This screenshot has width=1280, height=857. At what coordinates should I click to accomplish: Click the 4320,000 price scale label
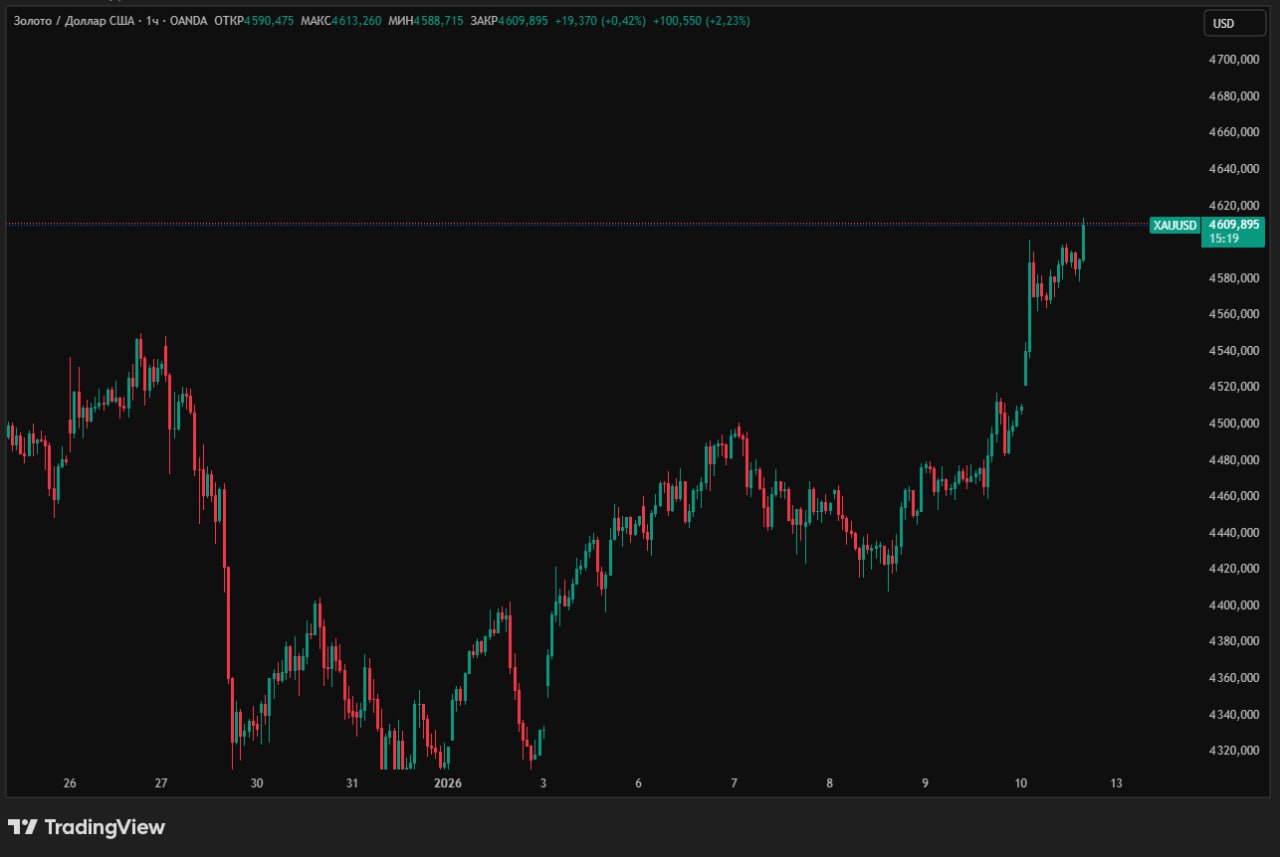pos(1234,750)
